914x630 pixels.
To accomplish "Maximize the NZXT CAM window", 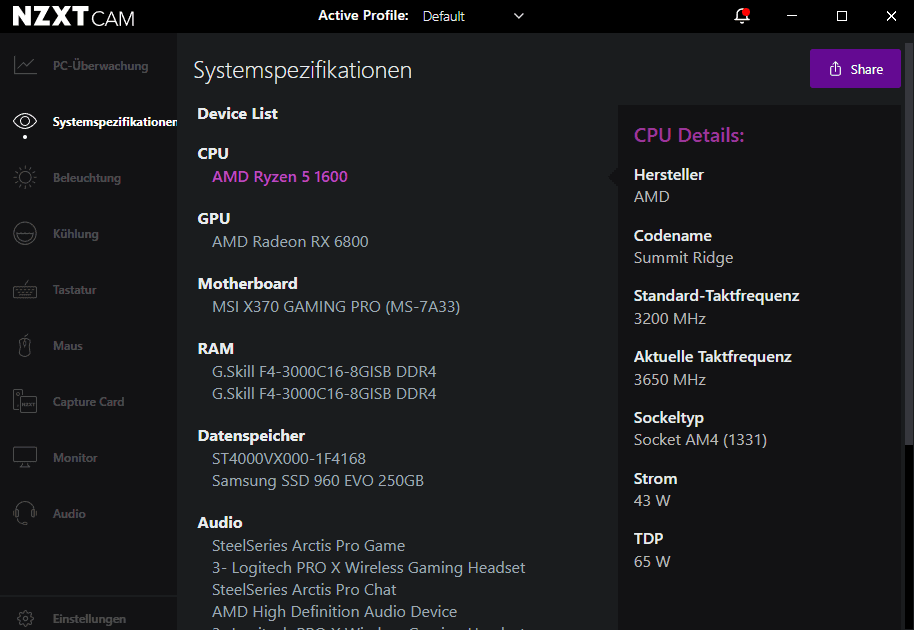I will click(842, 16).
